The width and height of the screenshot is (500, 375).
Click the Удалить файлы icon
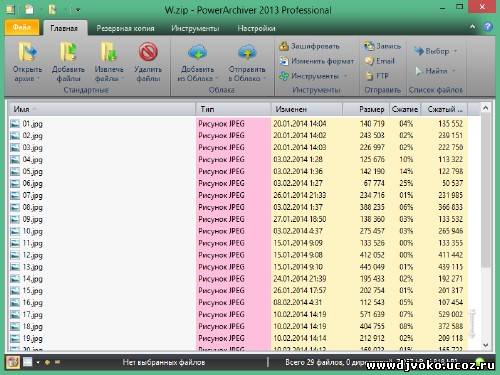click(x=148, y=52)
